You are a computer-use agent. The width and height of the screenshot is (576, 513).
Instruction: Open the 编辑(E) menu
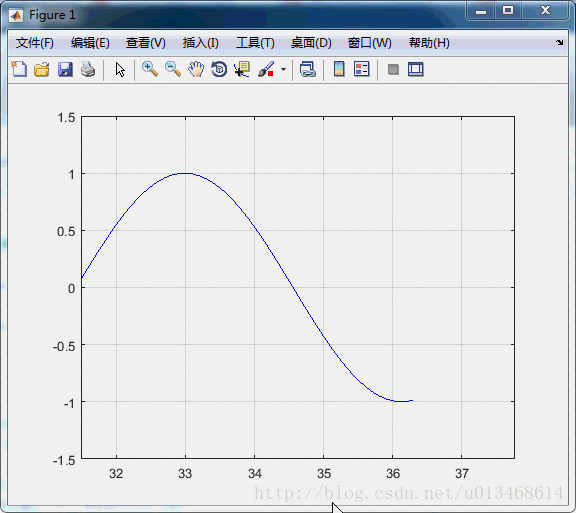pyautogui.click(x=90, y=43)
